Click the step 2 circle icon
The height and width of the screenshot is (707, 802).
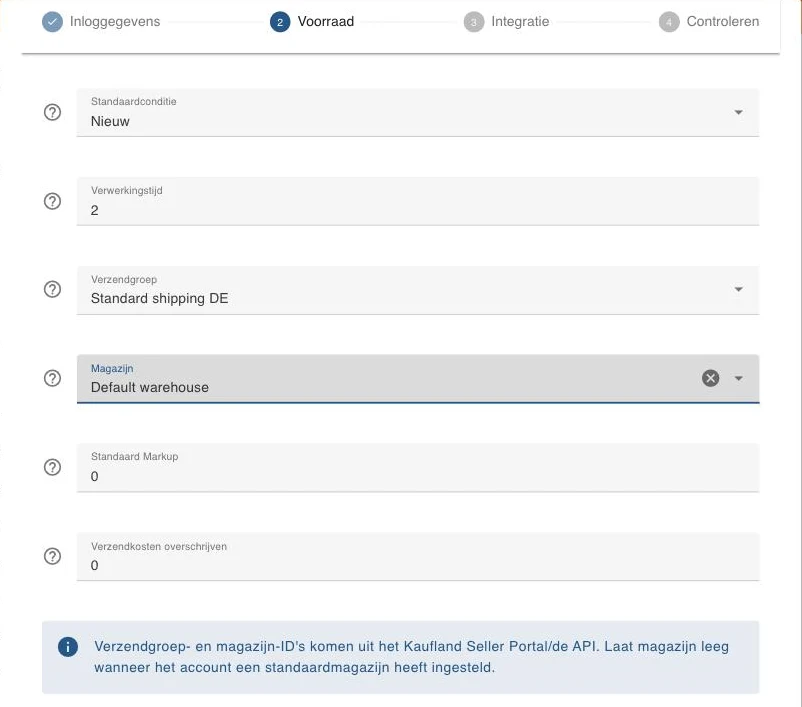tap(280, 21)
